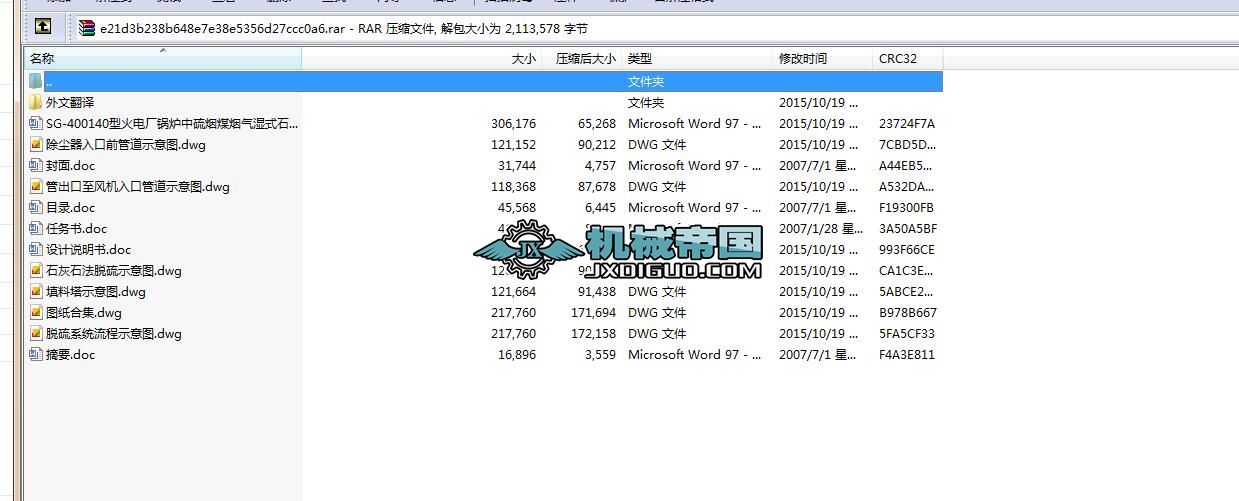
Task: Select file name 脱硫系统流程示意图.dwg
Action: [114, 333]
